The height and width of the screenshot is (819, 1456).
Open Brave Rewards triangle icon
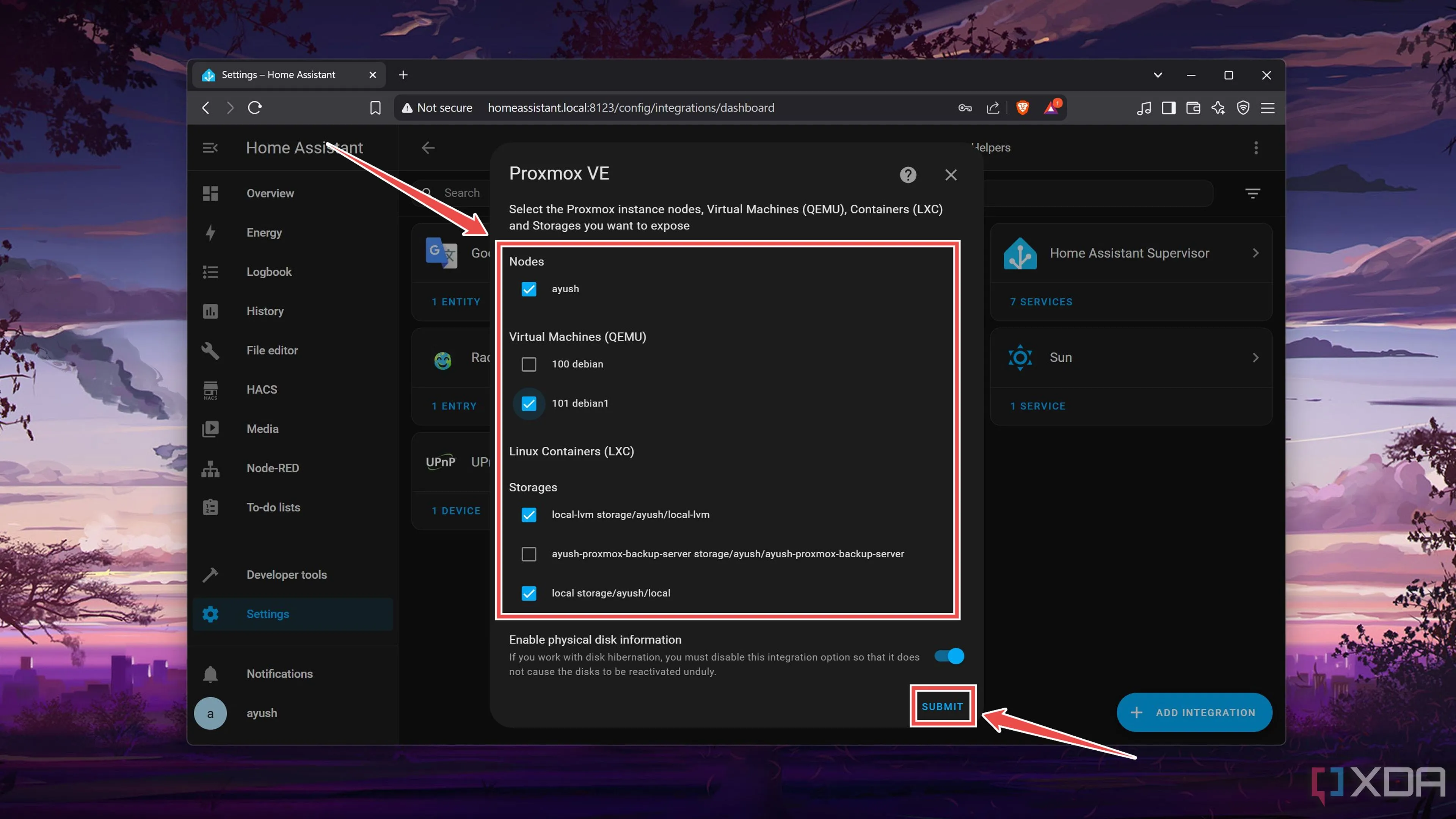[x=1051, y=107]
